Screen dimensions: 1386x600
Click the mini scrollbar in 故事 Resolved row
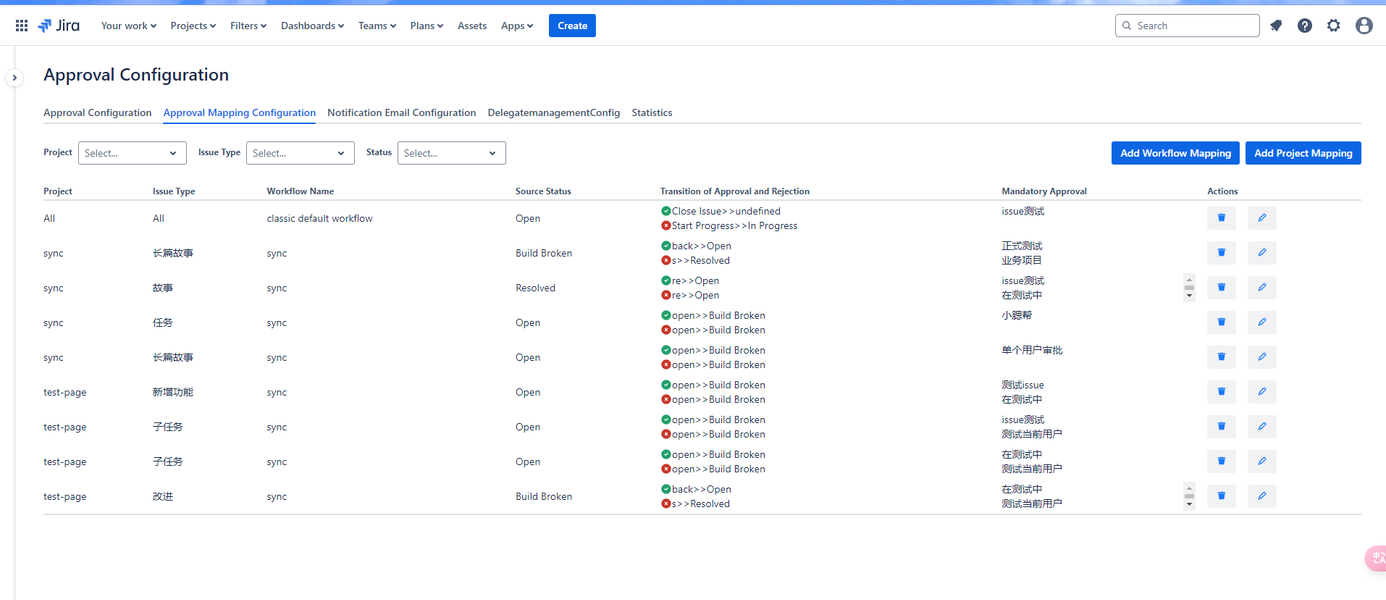click(1189, 288)
